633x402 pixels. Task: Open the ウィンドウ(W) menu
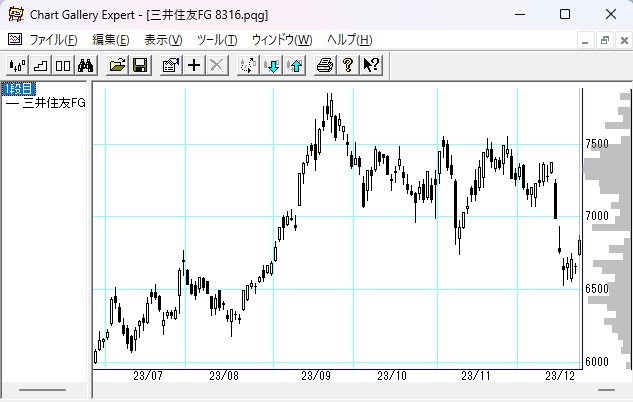pyautogui.click(x=282, y=40)
